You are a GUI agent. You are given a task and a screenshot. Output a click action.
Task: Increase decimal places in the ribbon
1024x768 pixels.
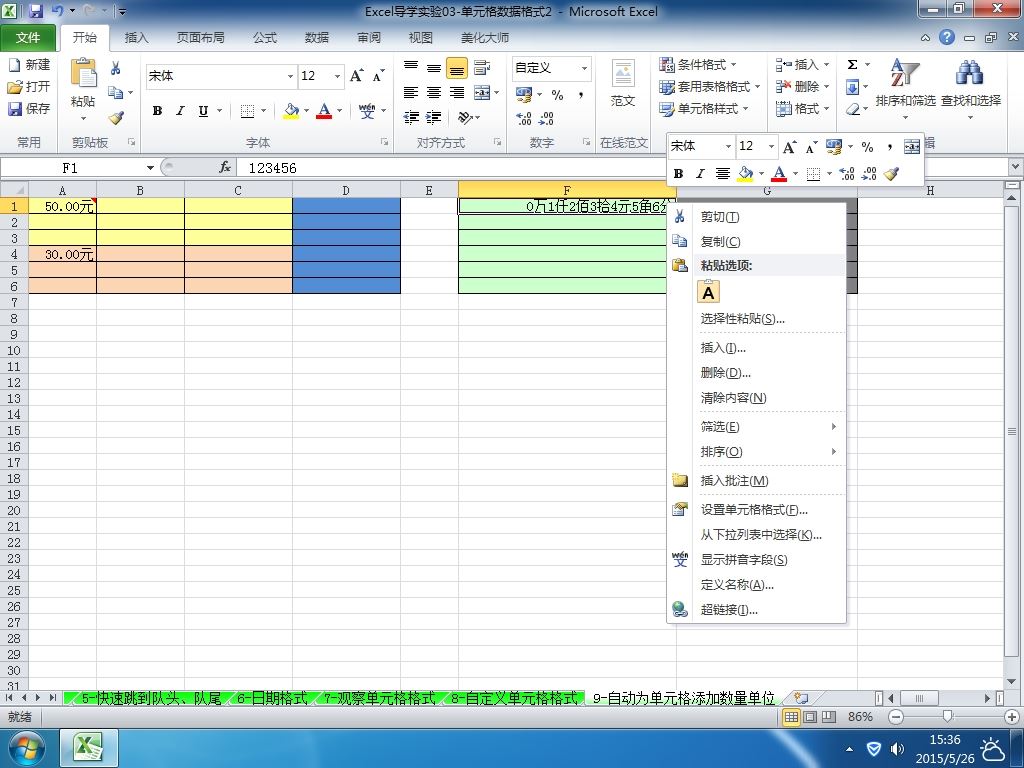tap(523, 118)
